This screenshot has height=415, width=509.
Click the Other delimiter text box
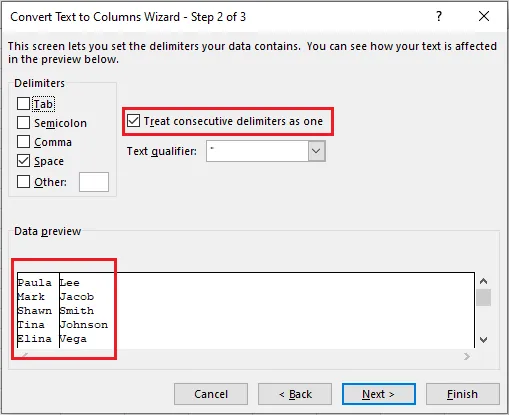point(94,182)
